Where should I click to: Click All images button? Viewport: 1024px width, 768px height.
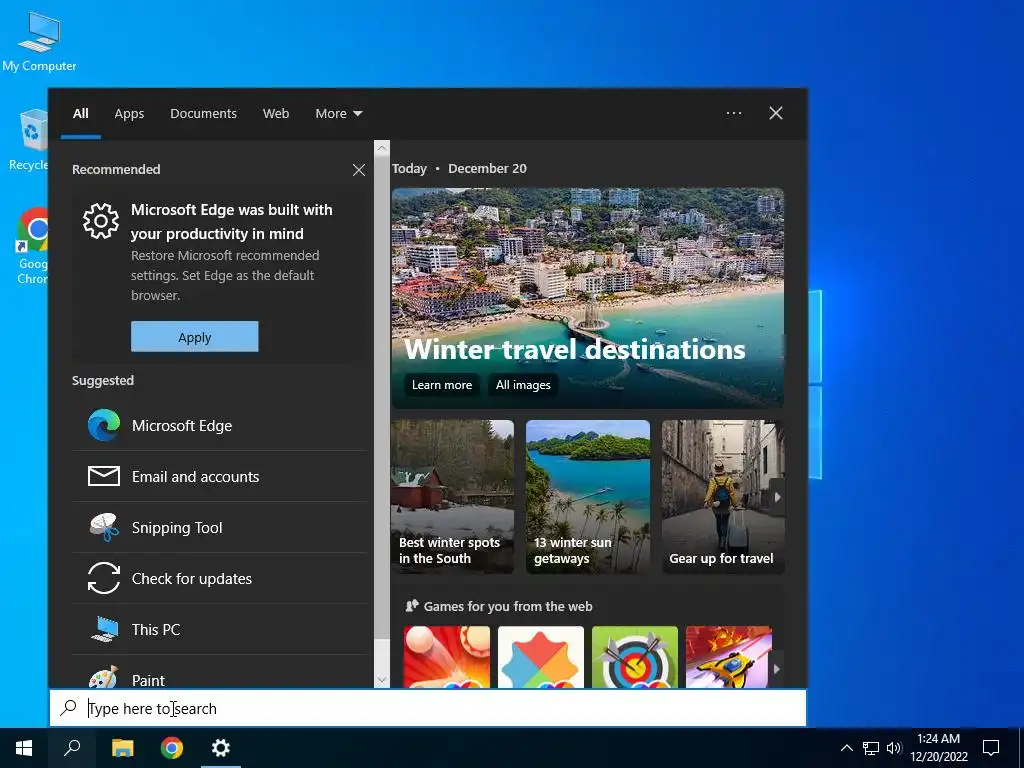pyautogui.click(x=523, y=385)
